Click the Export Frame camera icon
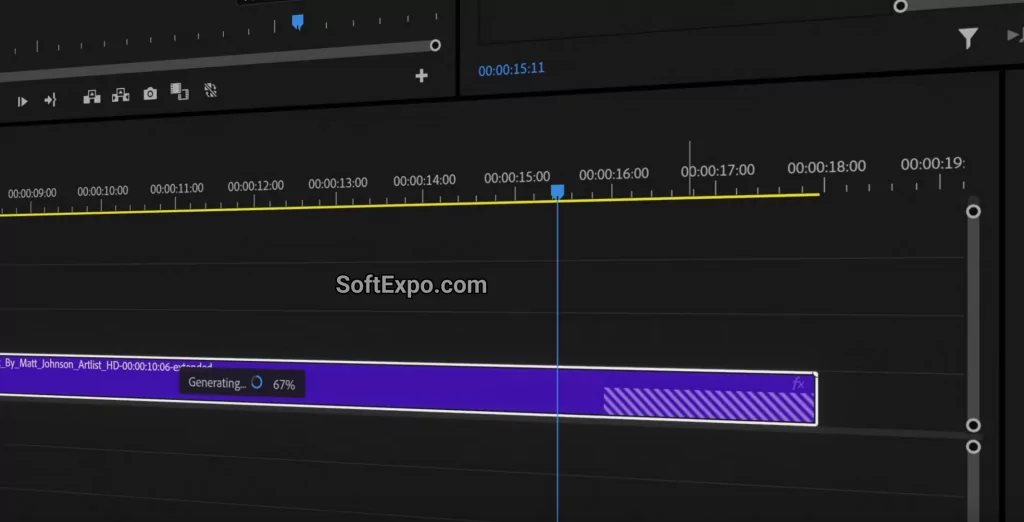 [x=150, y=94]
